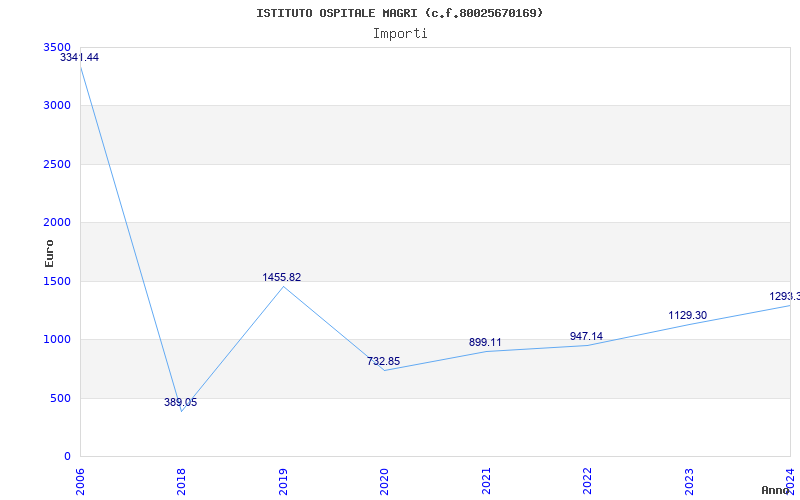The height and width of the screenshot is (500, 800).
Task: Click the 1129.30 data label
Action: pos(688,315)
